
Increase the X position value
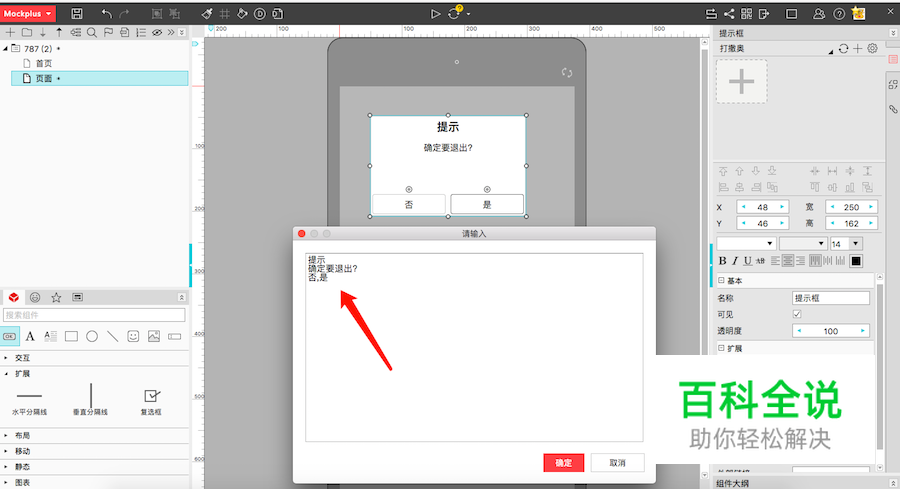click(782, 207)
